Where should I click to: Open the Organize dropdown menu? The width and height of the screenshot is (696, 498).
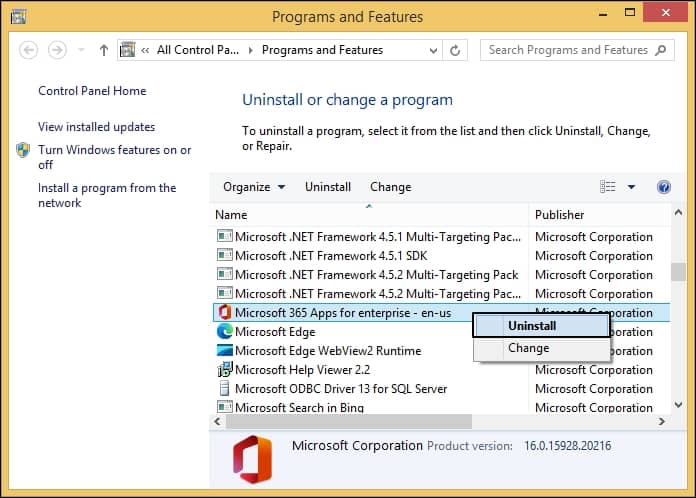tap(254, 187)
